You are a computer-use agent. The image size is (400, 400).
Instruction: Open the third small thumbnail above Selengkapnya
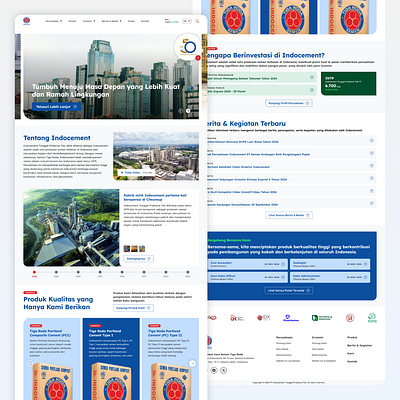[x=142, y=249]
